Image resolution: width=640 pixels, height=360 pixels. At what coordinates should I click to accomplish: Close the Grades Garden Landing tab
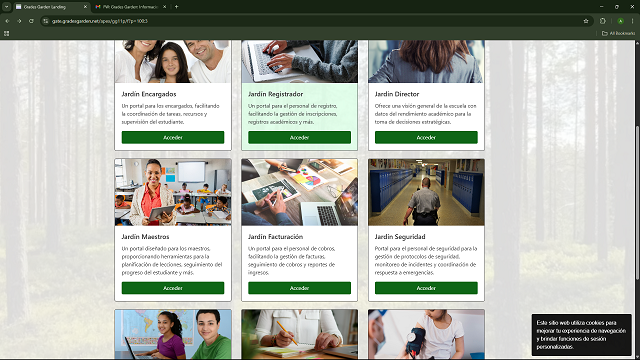(x=85, y=7)
